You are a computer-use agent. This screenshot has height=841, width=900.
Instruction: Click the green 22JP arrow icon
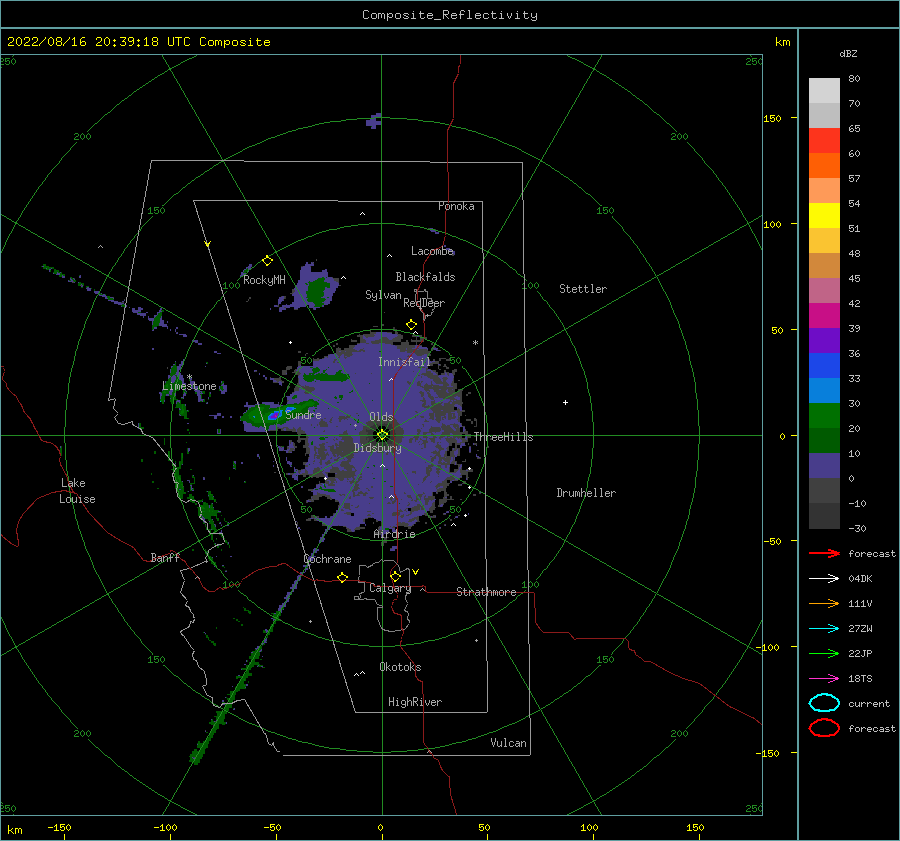pos(824,653)
